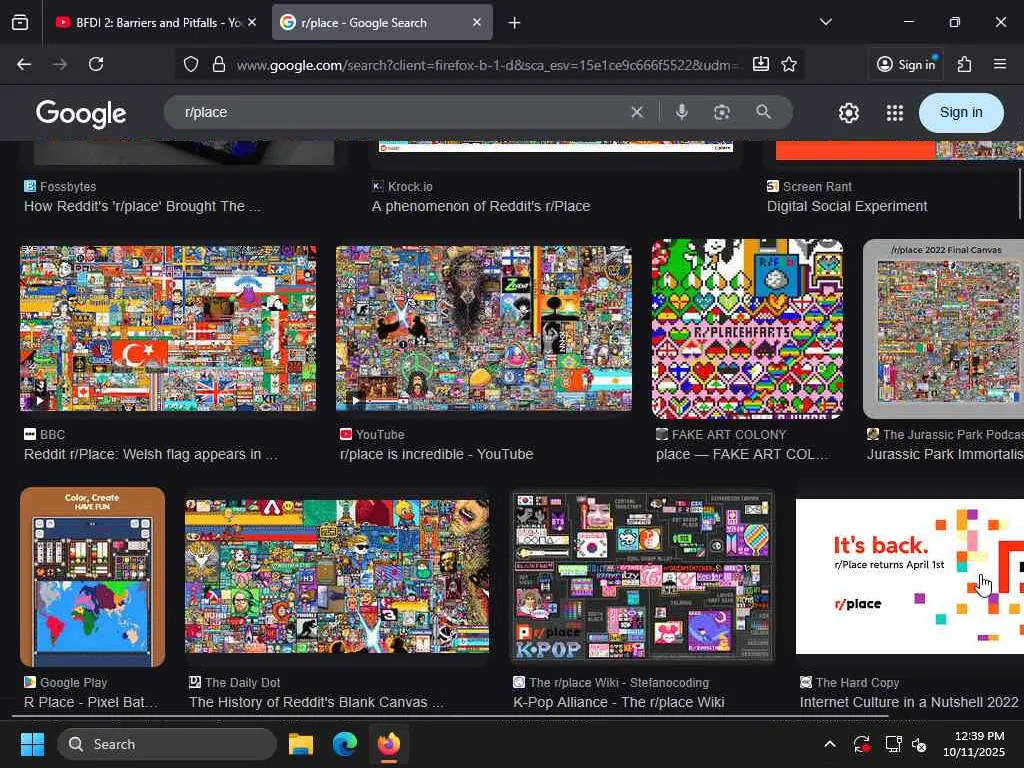Open Google Play Color, Create thumbnail
1024x768 pixels.
[x=92, y=577]
